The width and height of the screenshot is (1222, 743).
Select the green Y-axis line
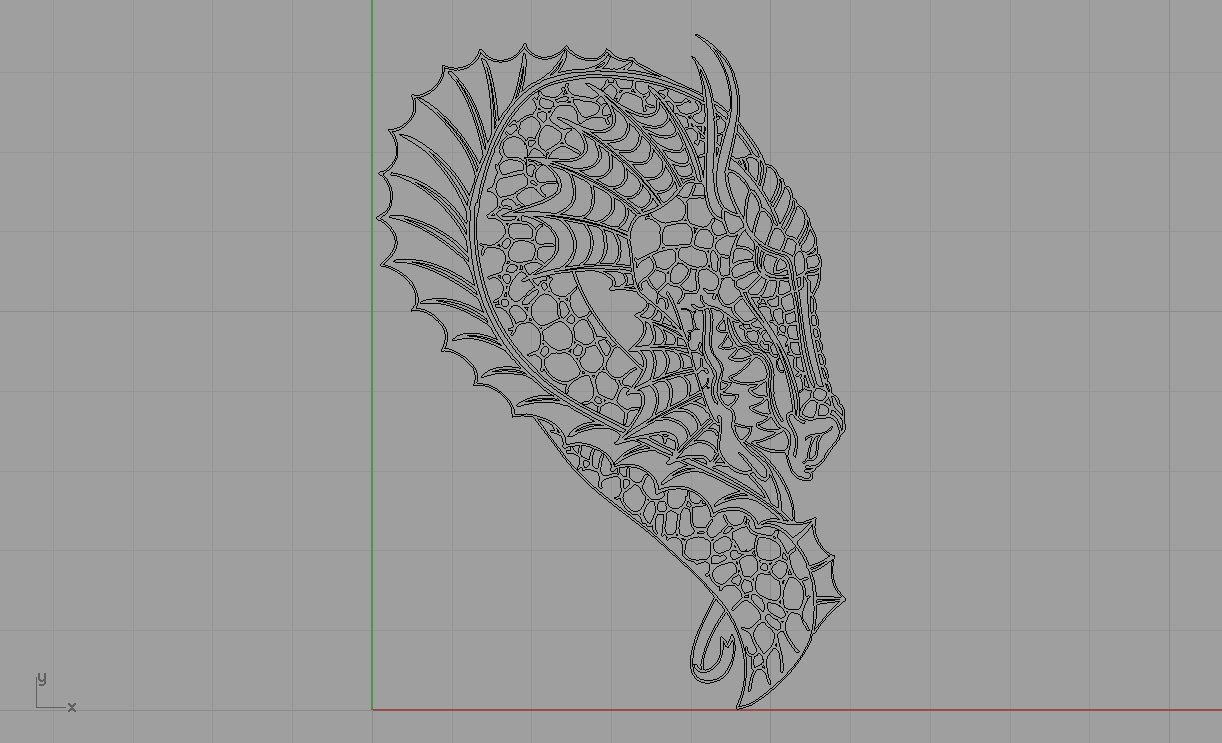[372, 300]
